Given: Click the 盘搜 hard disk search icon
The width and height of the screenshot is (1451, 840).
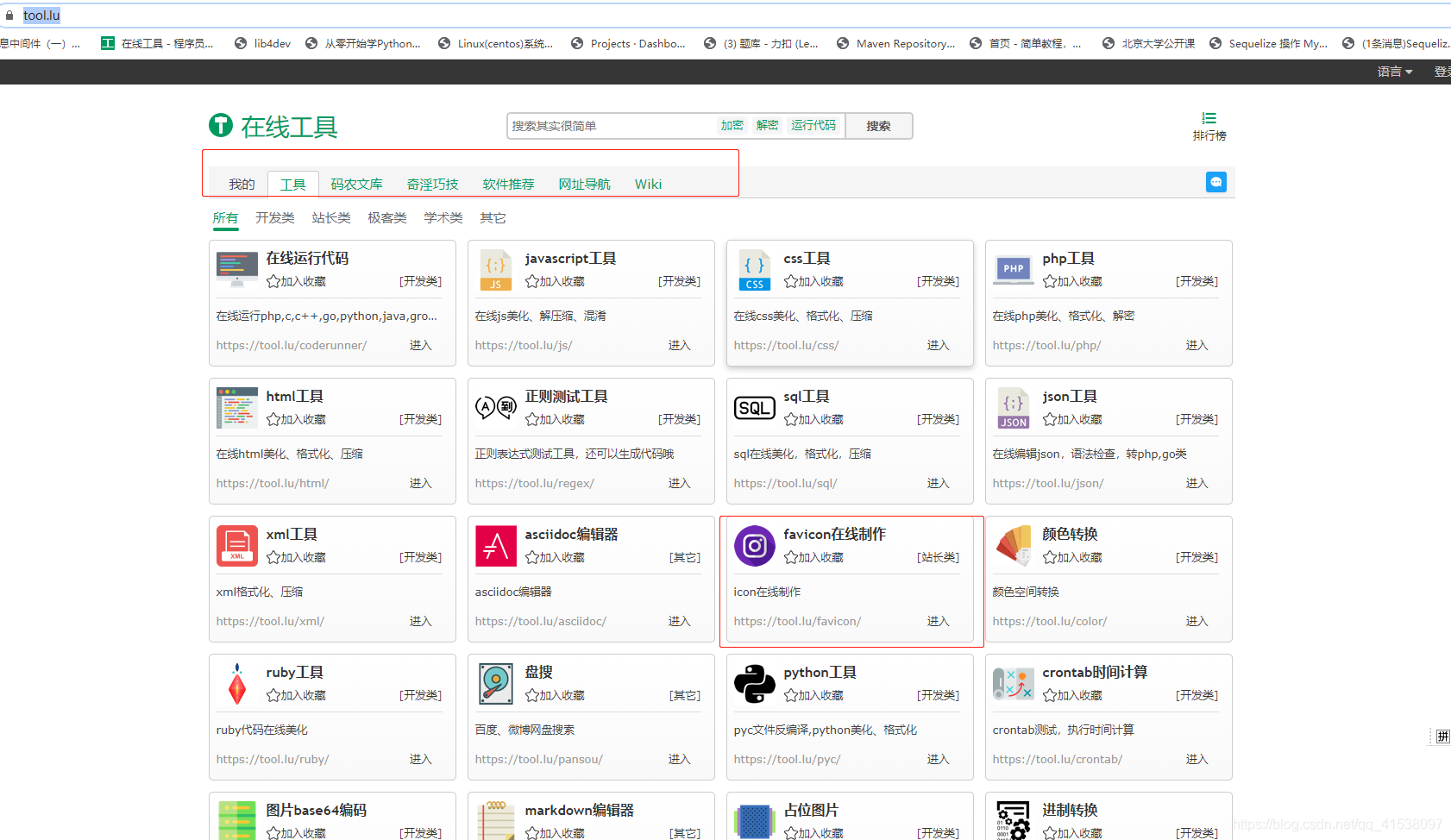Looking at the screenshot, I should click(496, 684).
